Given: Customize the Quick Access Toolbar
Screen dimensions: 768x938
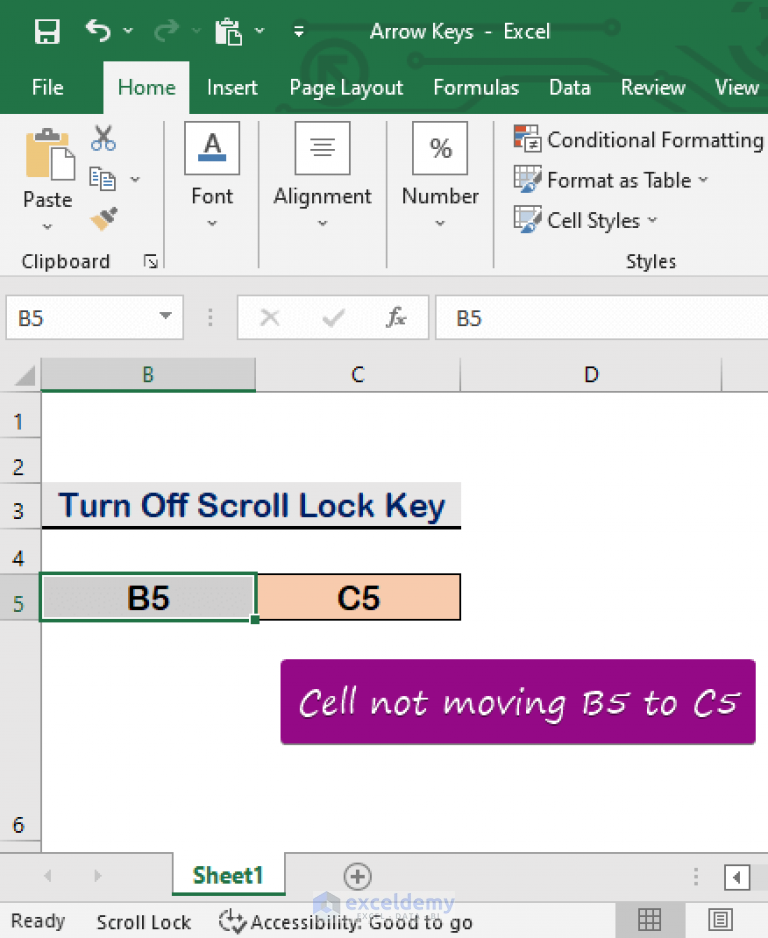Looking at the screenshot, I should (x=299, y=31).
